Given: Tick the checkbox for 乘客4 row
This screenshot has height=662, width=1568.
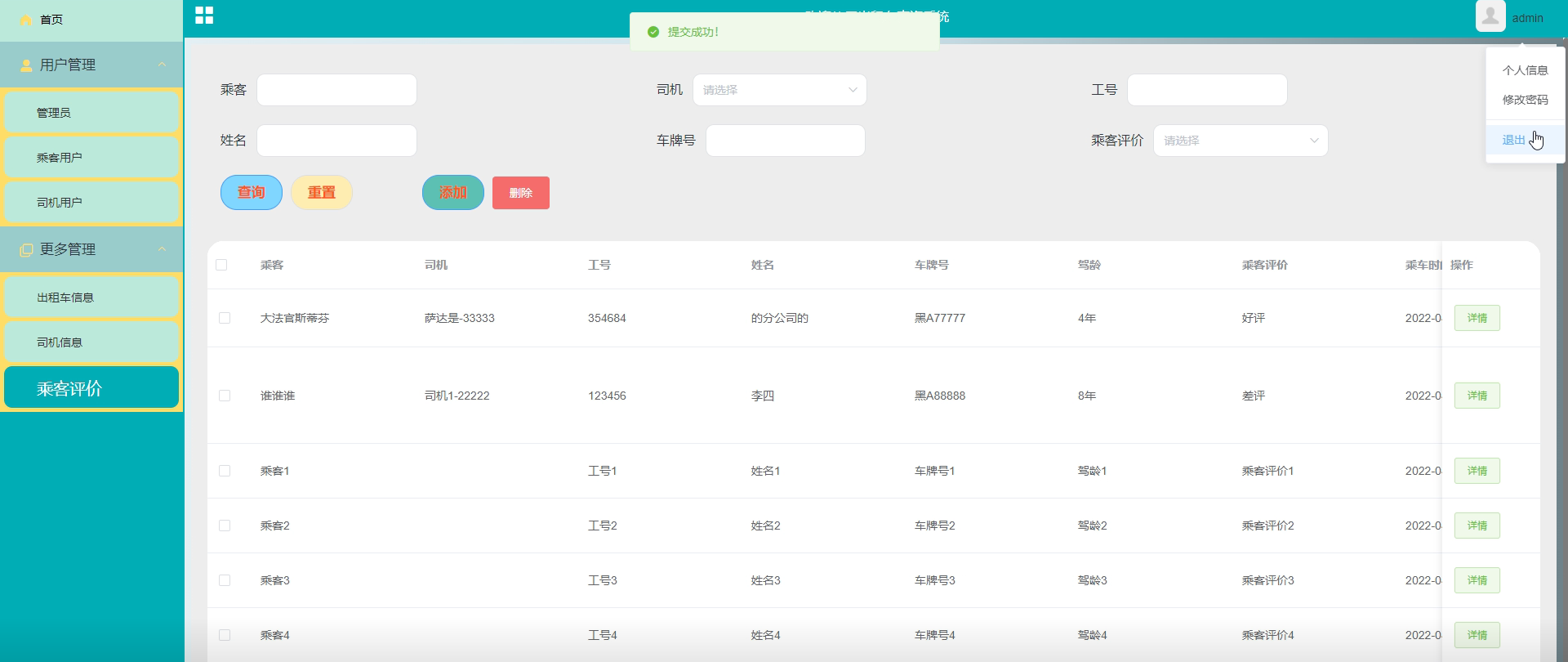Looking at the screenshot, I should 225,635.
